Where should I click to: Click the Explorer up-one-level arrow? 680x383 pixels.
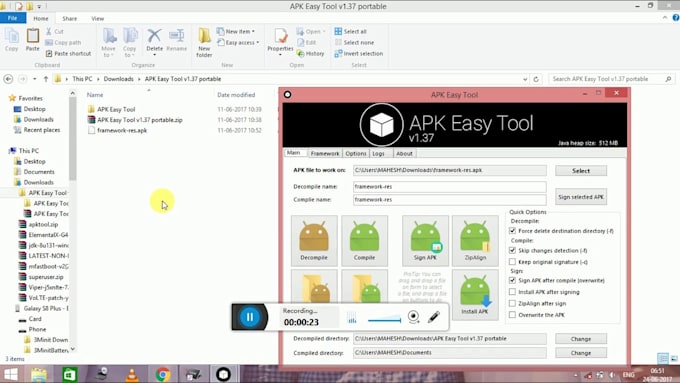click(x=46, y=79)
